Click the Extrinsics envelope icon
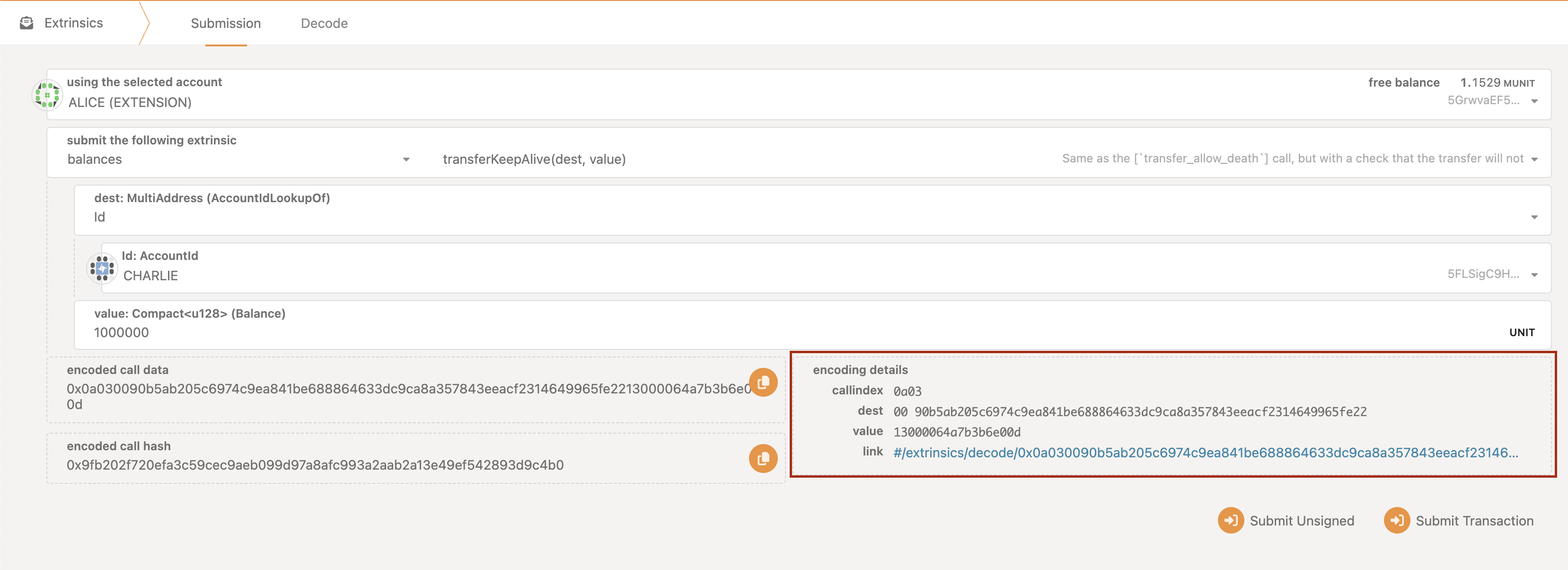The width and height of the screenshot is (1568, 570). pos(26,23)
